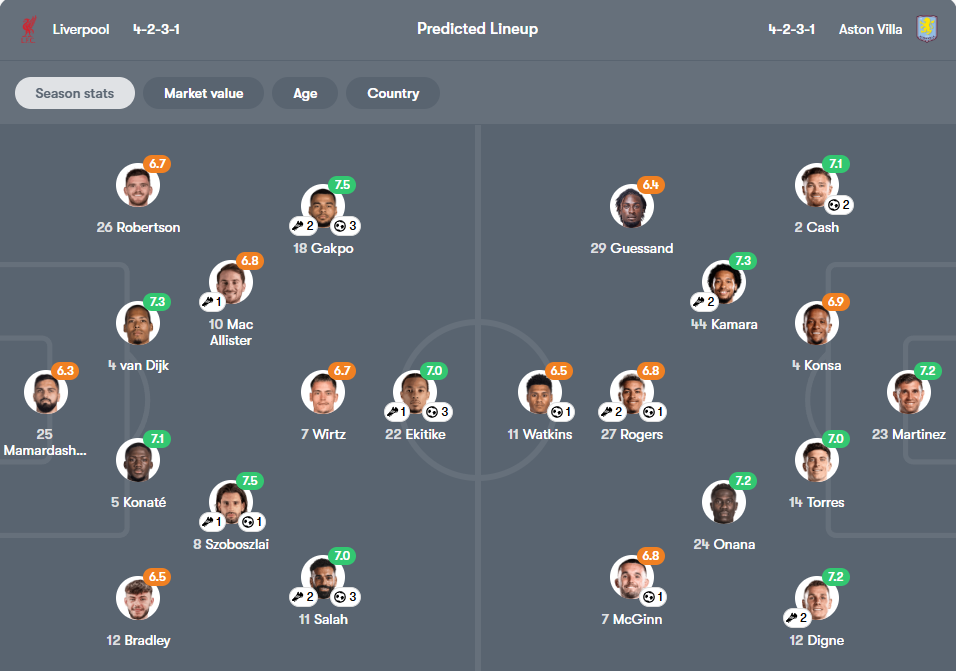The width and height of the screenshot is (956, 671).
Task: Open Martinez's goalkeeper photo
Action: coord(908,393)
